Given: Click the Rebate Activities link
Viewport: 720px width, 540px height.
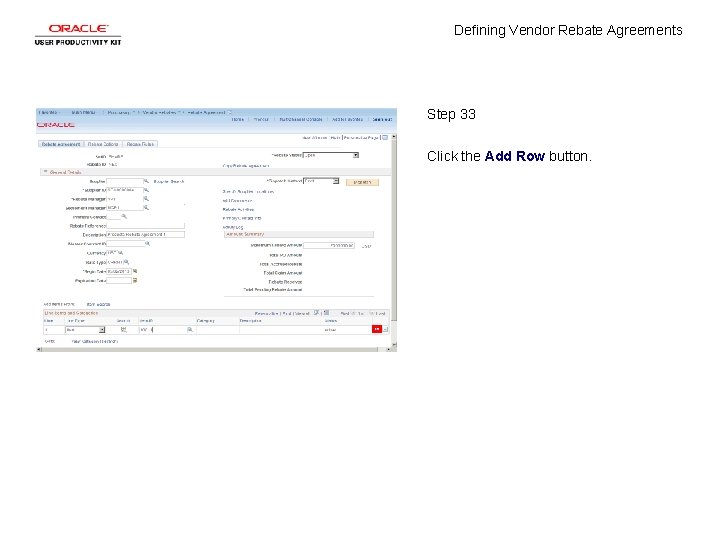Looking at the screenshot, I should [238, 209].
